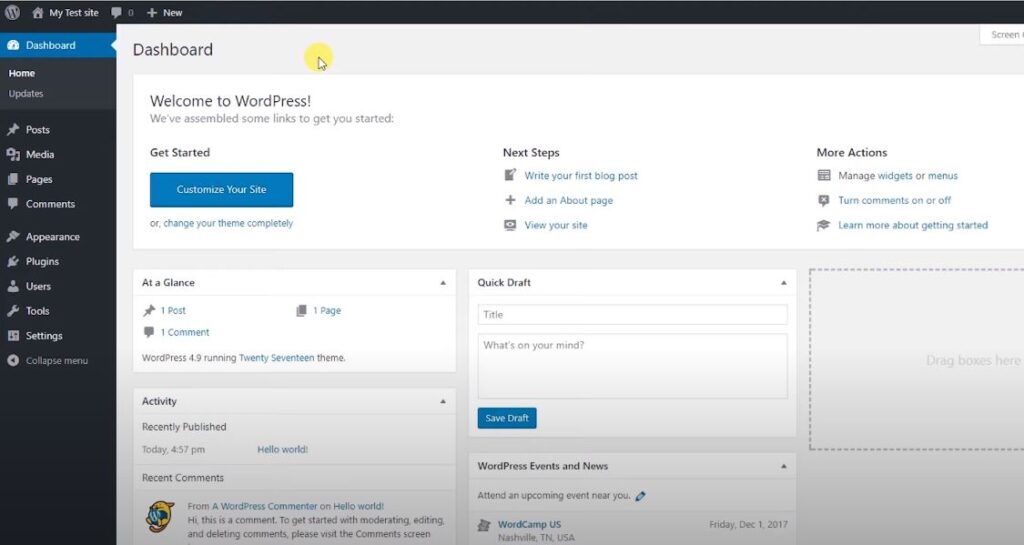Click the Pages icon in sidebar
The width and height of the screenshot is (1024, 545).
point(13,179)
